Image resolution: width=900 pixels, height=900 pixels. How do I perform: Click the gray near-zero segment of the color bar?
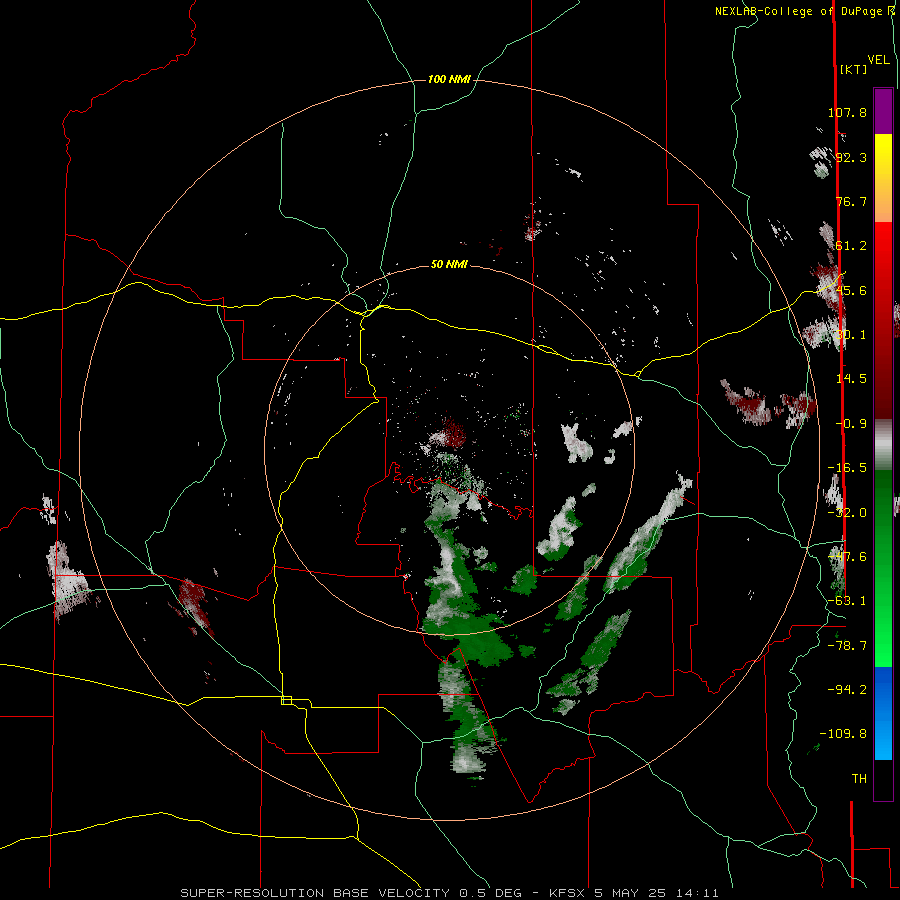pos(883,445)
